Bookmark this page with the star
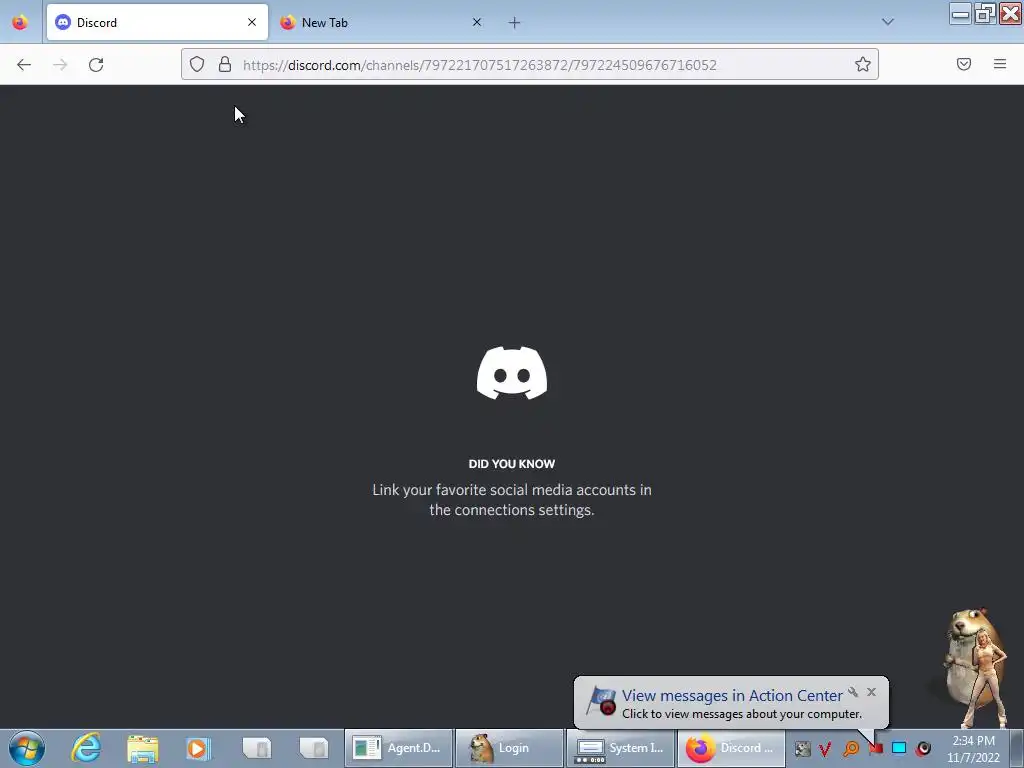 click(863, 64)
